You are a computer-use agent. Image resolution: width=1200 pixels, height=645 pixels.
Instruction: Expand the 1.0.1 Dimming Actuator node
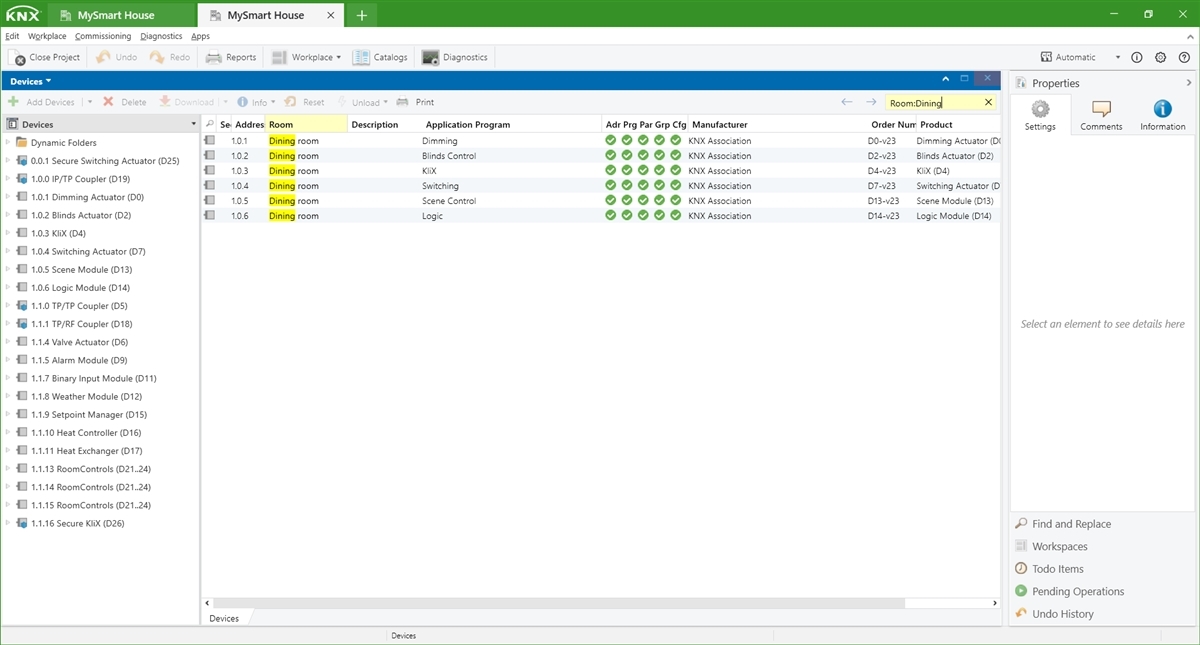tap(8, 197)
